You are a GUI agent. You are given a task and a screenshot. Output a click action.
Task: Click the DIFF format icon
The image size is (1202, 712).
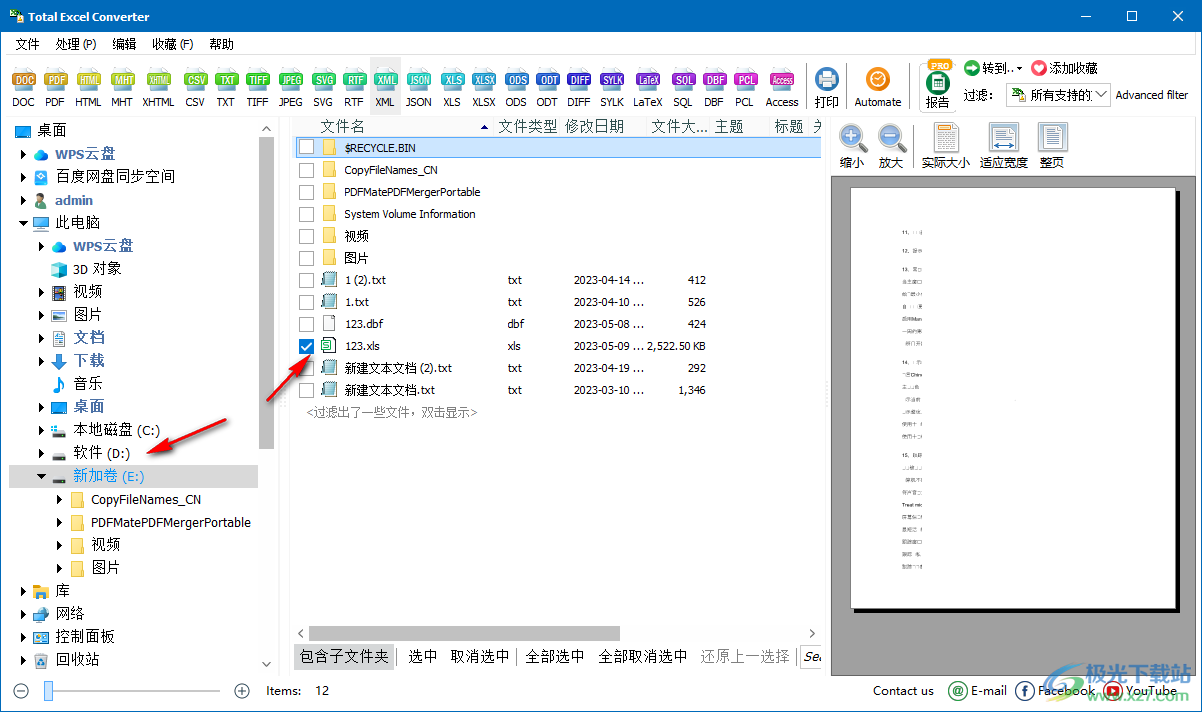(579, 89)
